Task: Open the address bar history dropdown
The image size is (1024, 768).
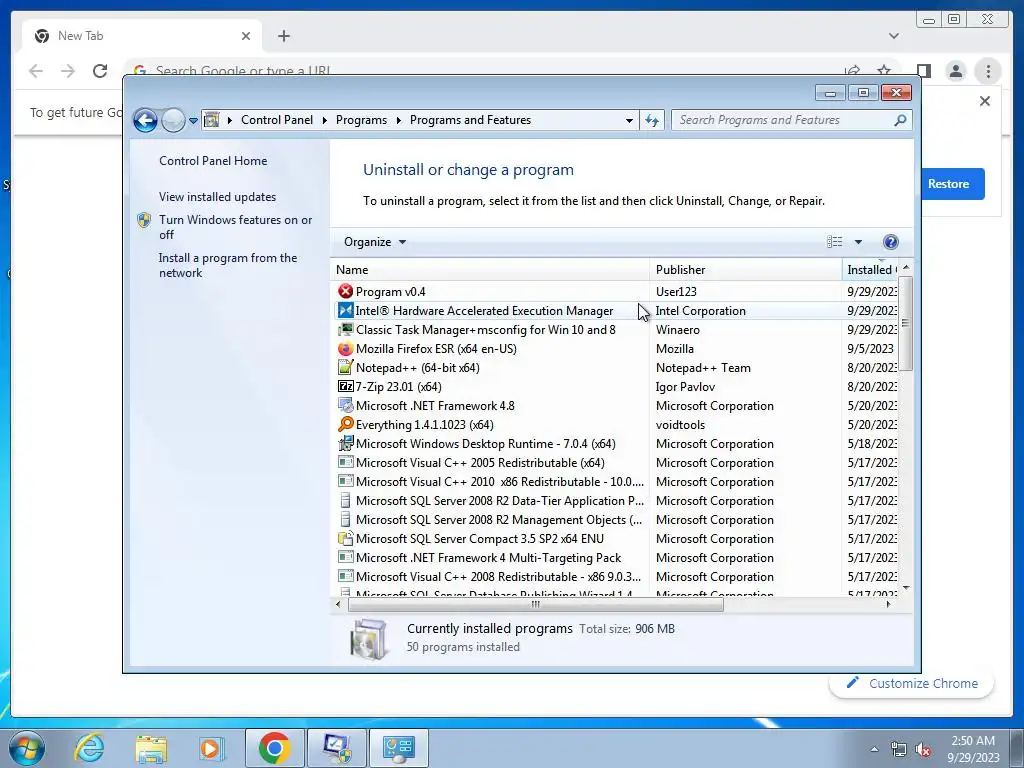Action: coord(629,120)
